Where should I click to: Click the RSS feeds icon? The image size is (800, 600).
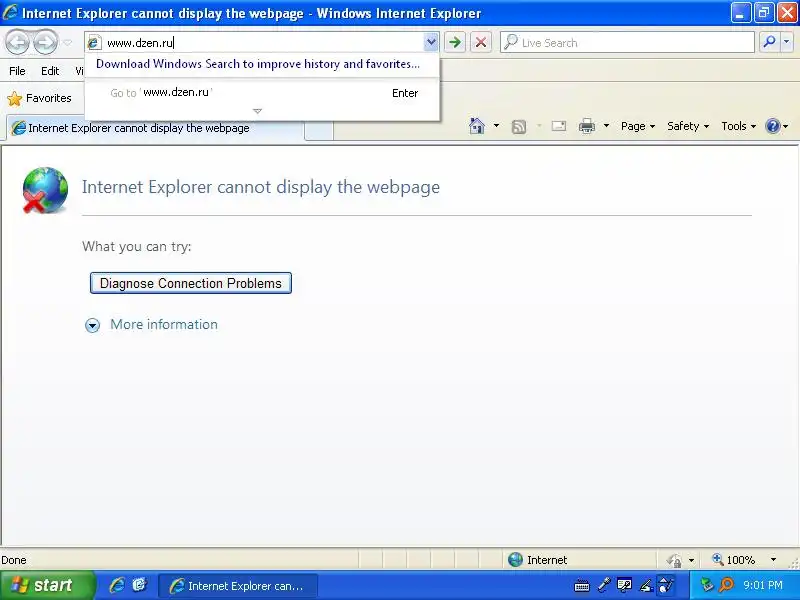[518, 126]
